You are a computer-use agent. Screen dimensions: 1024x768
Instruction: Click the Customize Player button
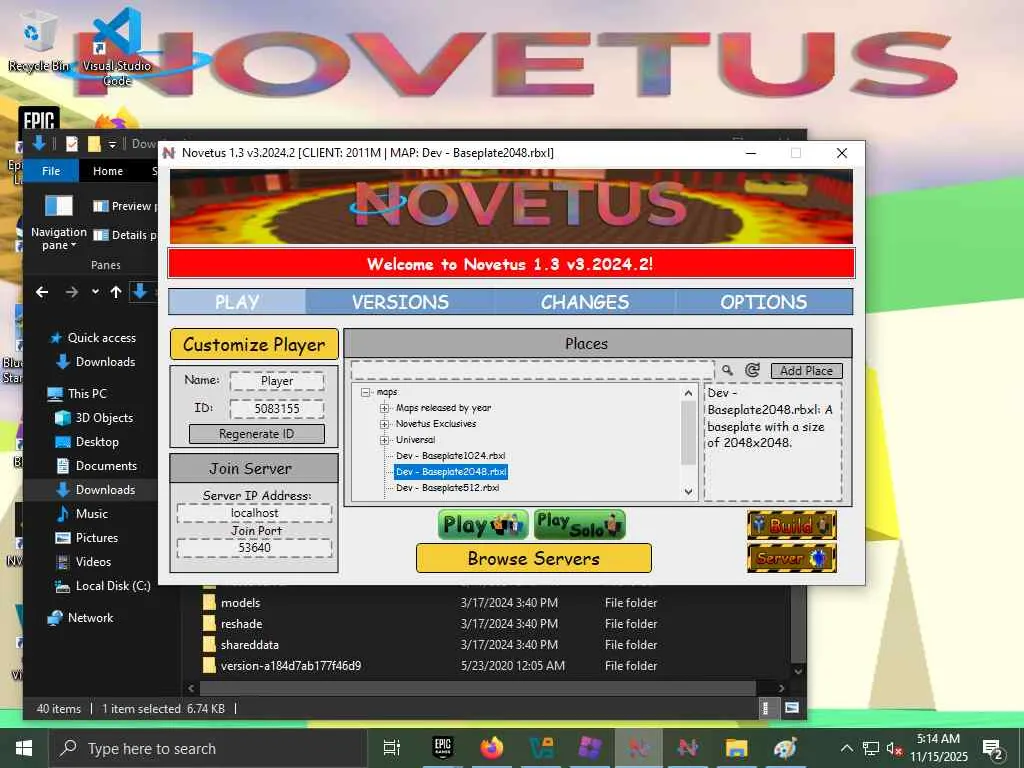click(x=254, y=344)
